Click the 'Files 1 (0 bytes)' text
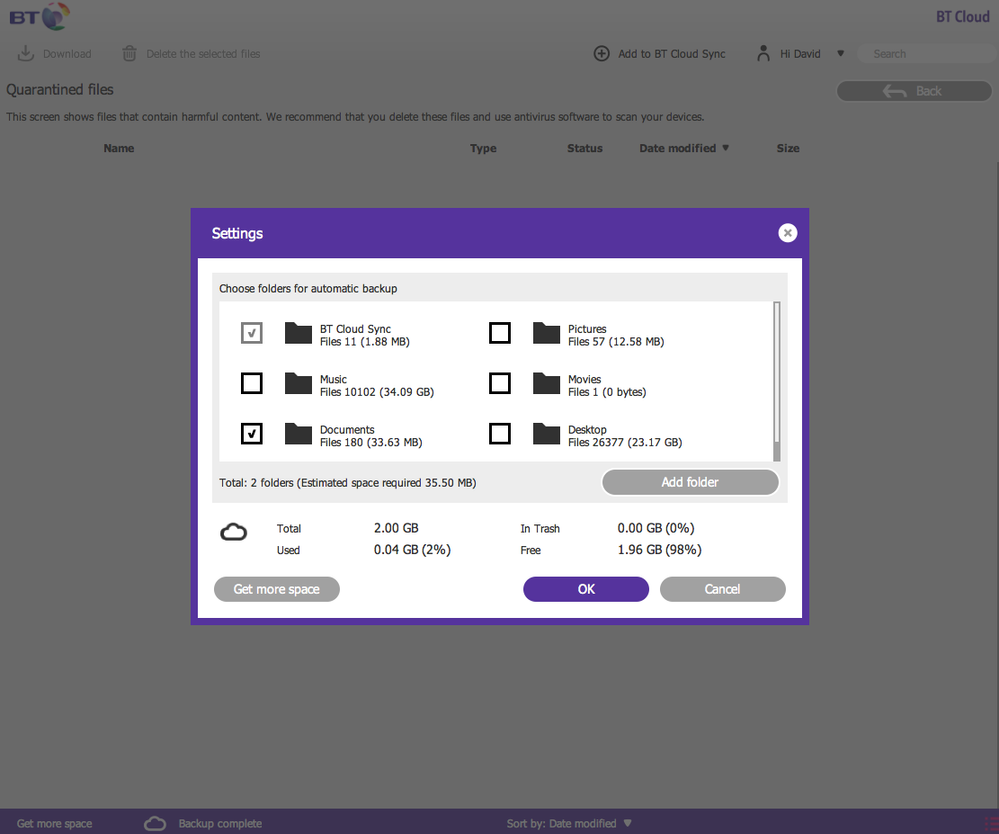 click(x=607, y=392)
